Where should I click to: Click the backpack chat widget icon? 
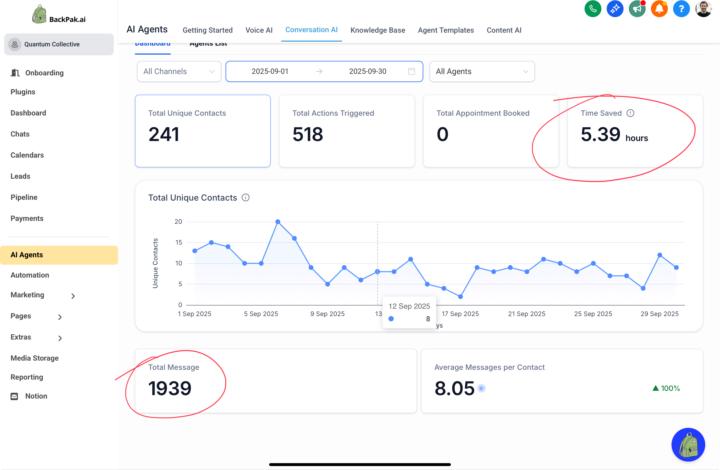click(x=688, y=445)
